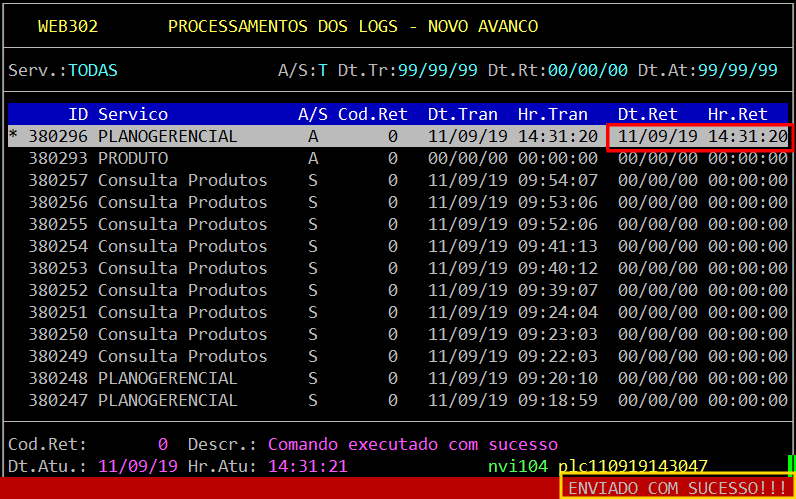Screen dimensions: 796x499
Task: Choose log entry 380254 Consulta Produtos
Action: pyautogui.click(x=182, y=246)
